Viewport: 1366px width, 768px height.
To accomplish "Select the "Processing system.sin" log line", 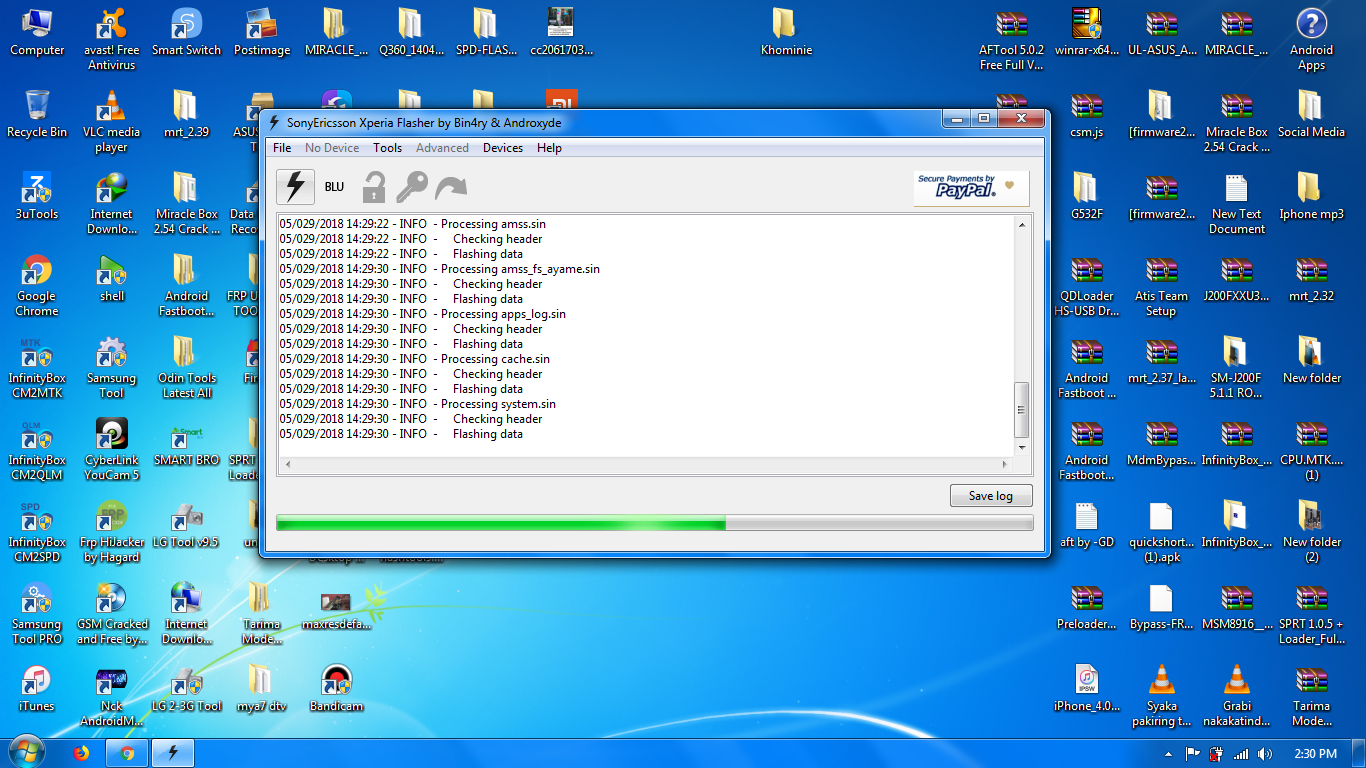I will [x=418, y=404].
